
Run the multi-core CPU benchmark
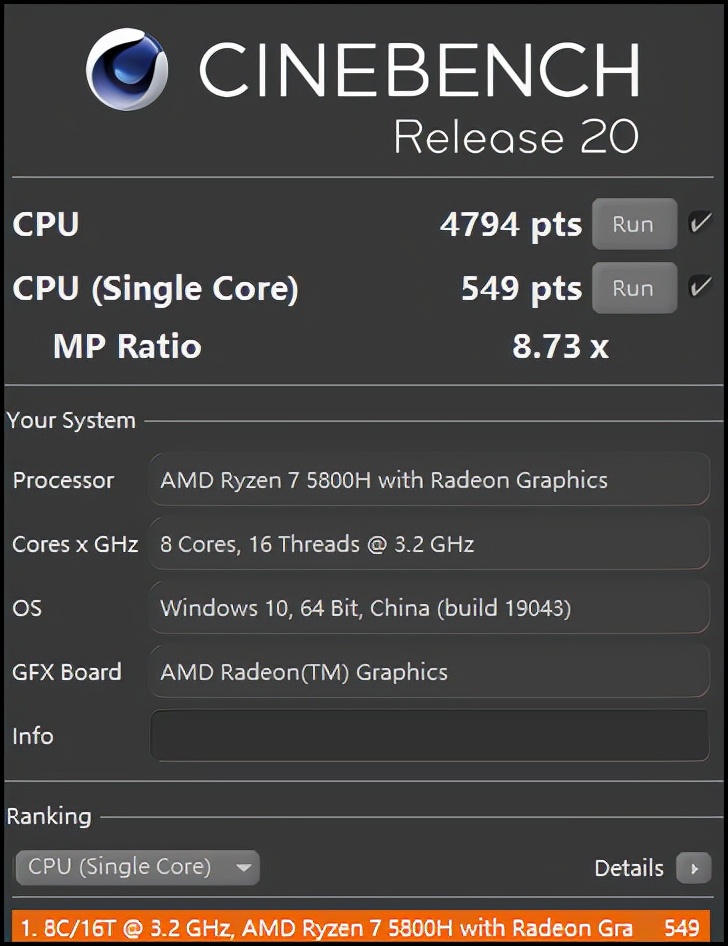(633, 225)
